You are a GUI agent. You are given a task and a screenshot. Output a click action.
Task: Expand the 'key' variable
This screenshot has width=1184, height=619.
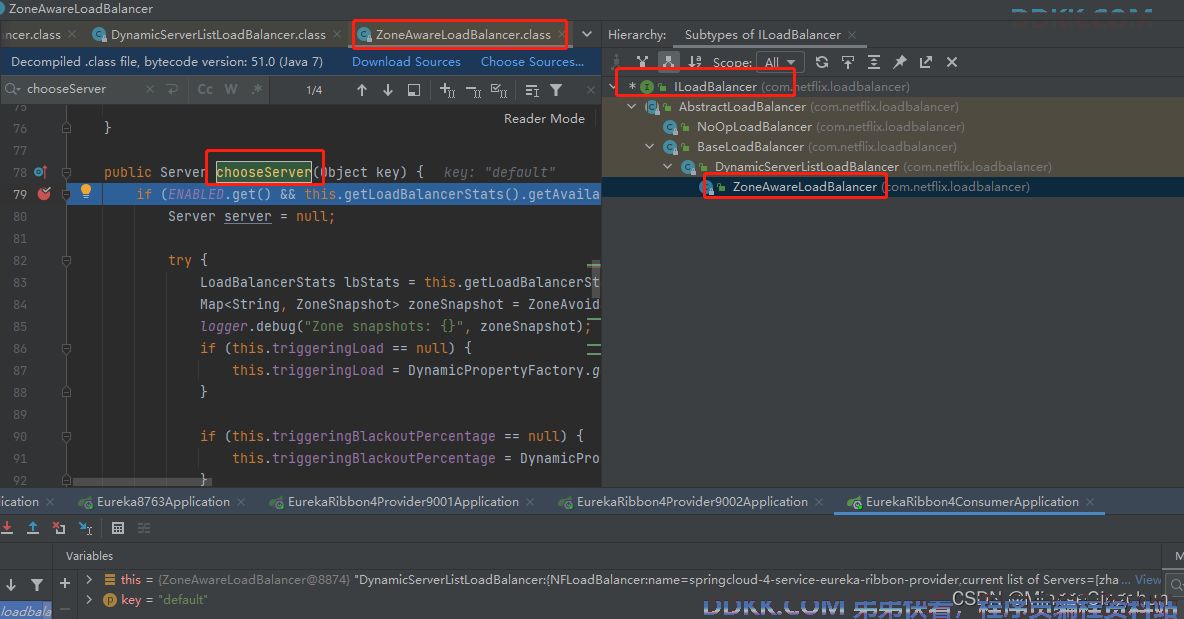pyautogui.click(x=89, y=599)
